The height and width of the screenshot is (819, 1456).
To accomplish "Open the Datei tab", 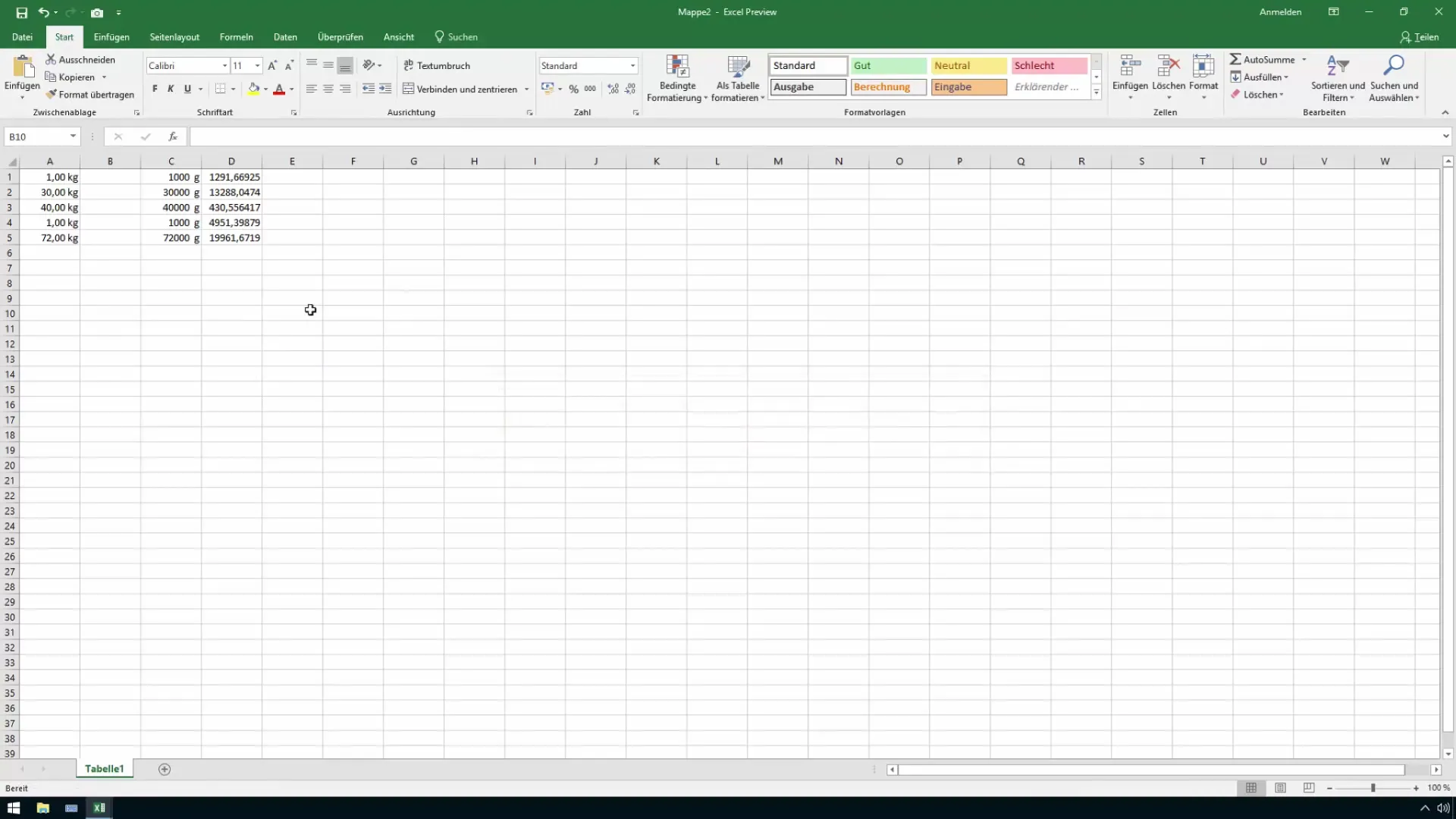I will pyautogui.click(x=22, y=37).
